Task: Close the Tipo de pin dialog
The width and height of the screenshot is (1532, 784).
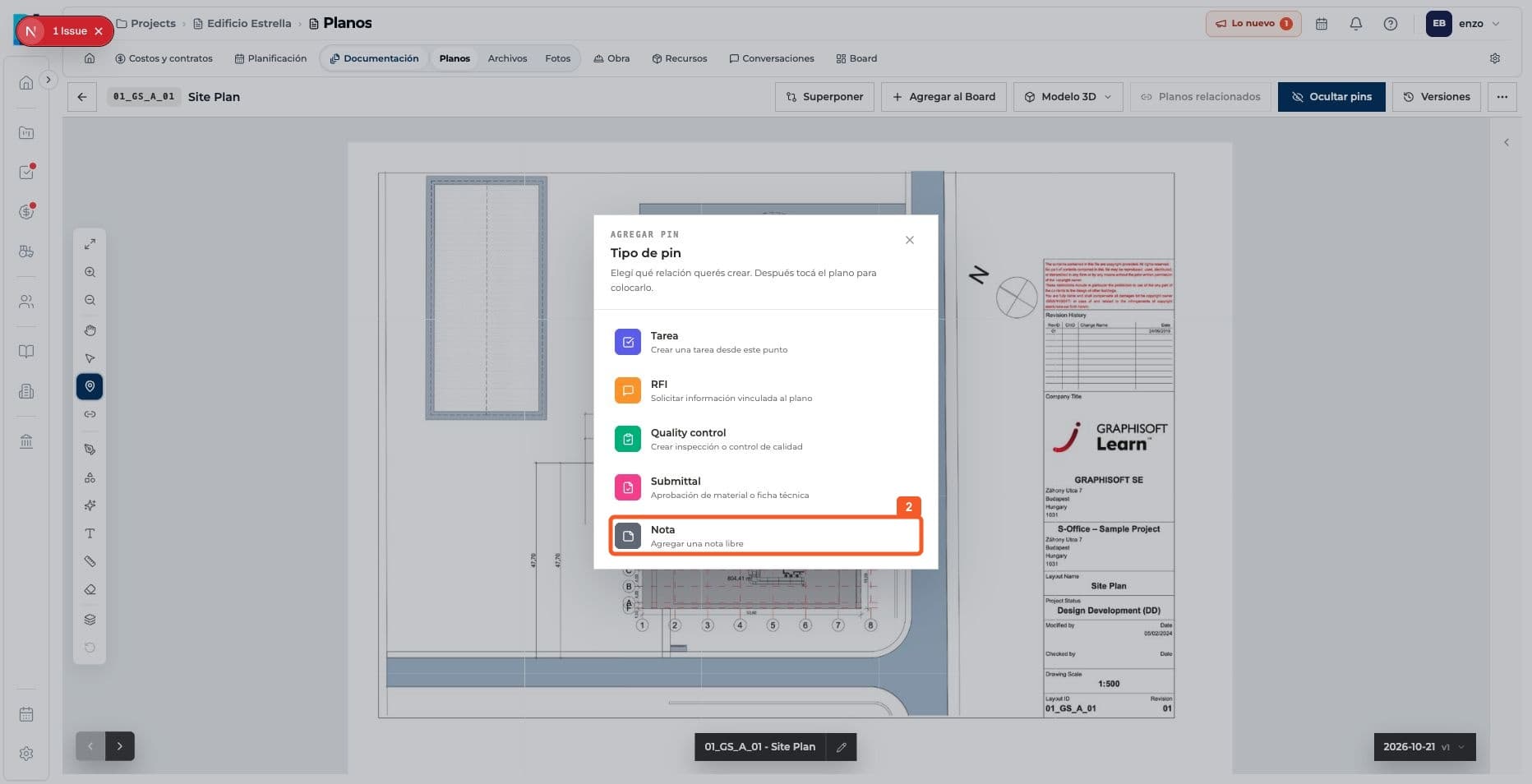Action: [x=909, y=240]
